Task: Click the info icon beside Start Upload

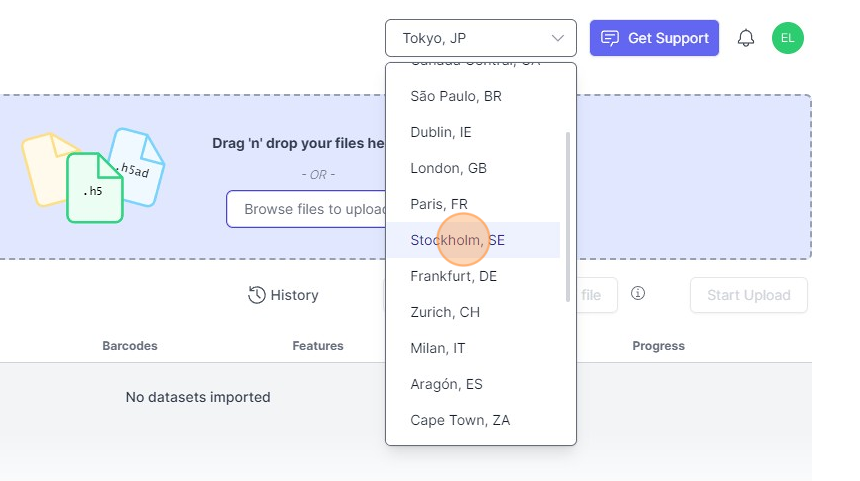Action: [638, 293]
